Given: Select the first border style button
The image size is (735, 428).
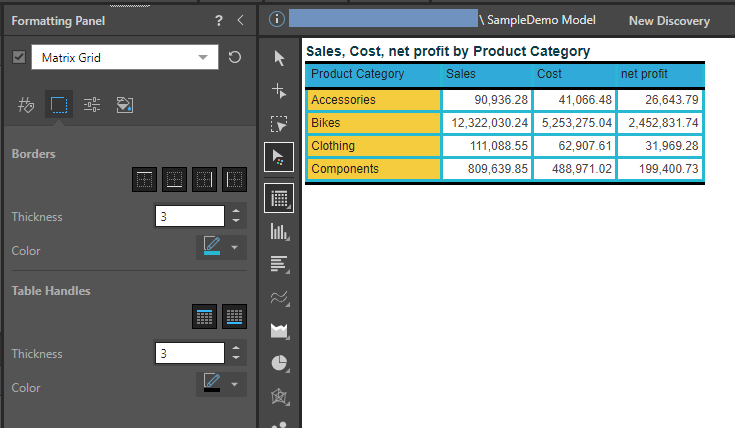Looking at the screenshot, I should (145, 179).
